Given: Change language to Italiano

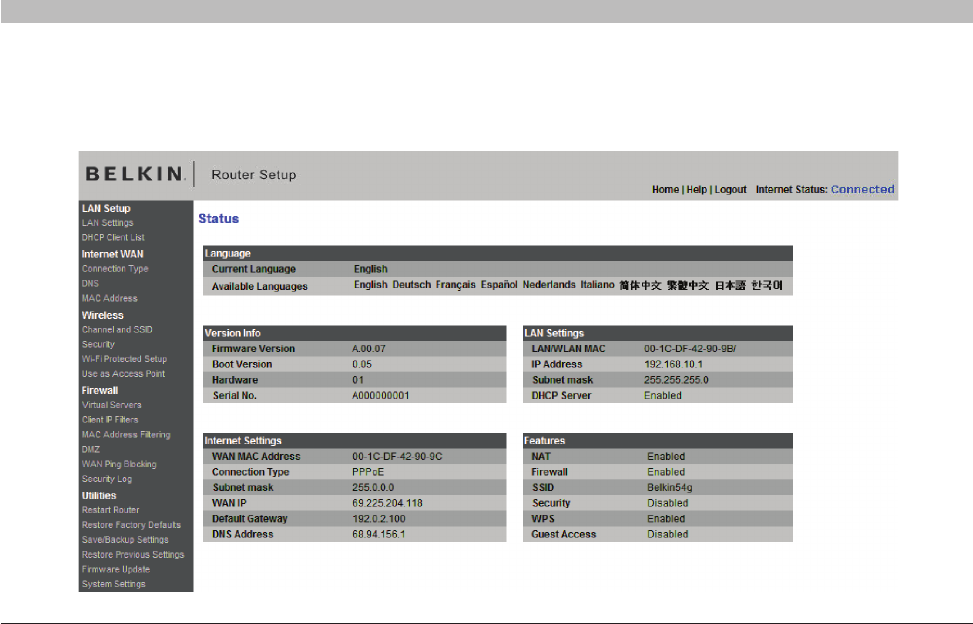Looking at the screenshot, I should click(x=596, y=285).
